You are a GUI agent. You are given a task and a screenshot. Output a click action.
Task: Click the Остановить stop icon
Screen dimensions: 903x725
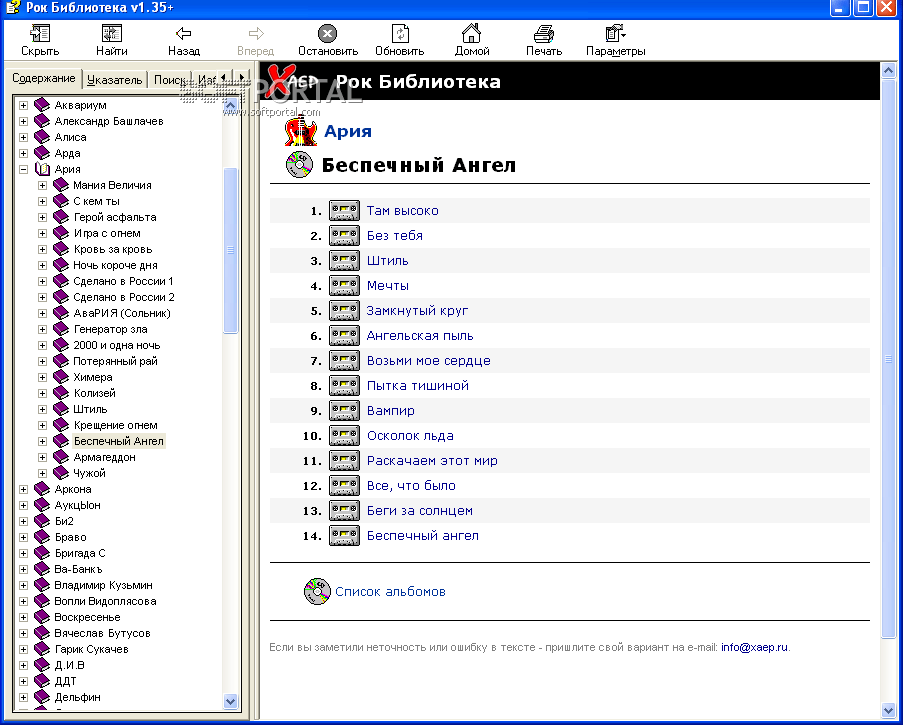(x=327, y=33)
